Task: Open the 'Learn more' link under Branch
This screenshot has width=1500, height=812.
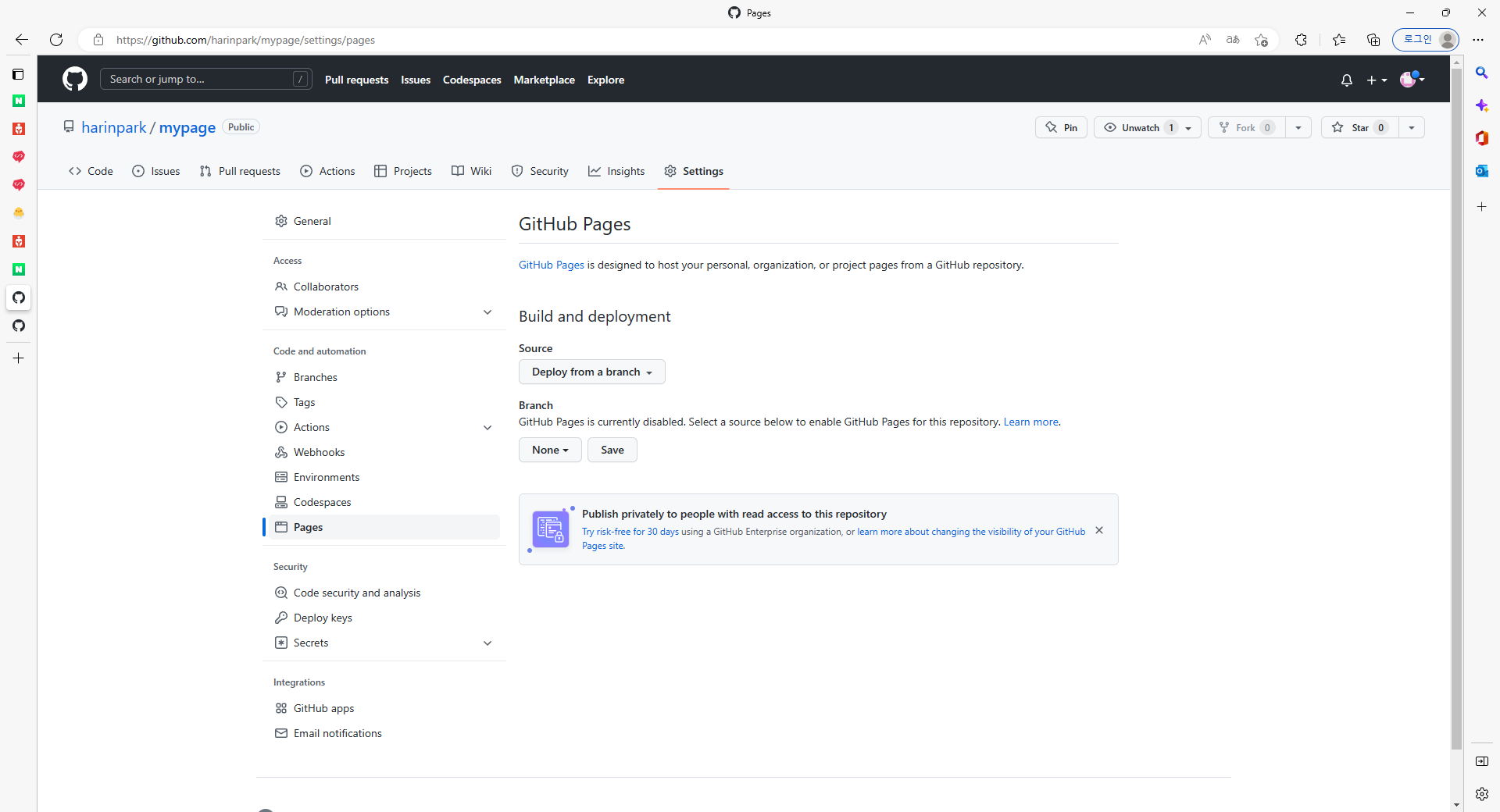Action: click(x=1031, y=422)
